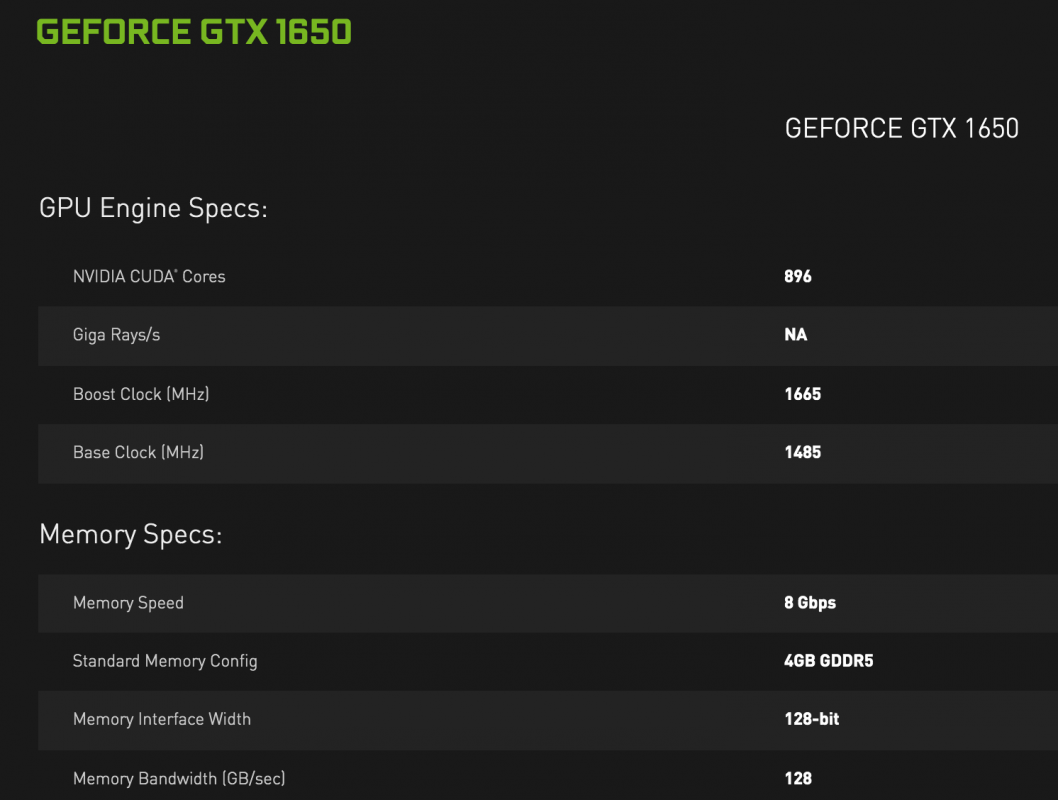1058x800 pixels.
Task: Click the 1665 boost clock value
Action: (803, 394)
